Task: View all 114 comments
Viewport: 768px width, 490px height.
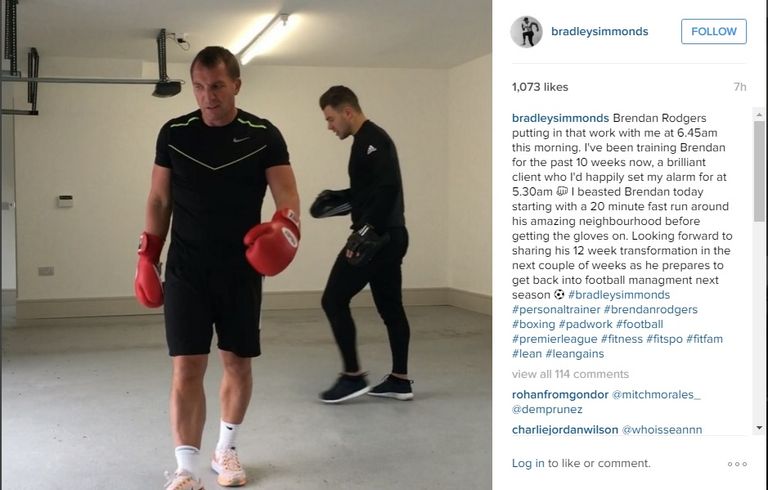Action: pos(570,374)
